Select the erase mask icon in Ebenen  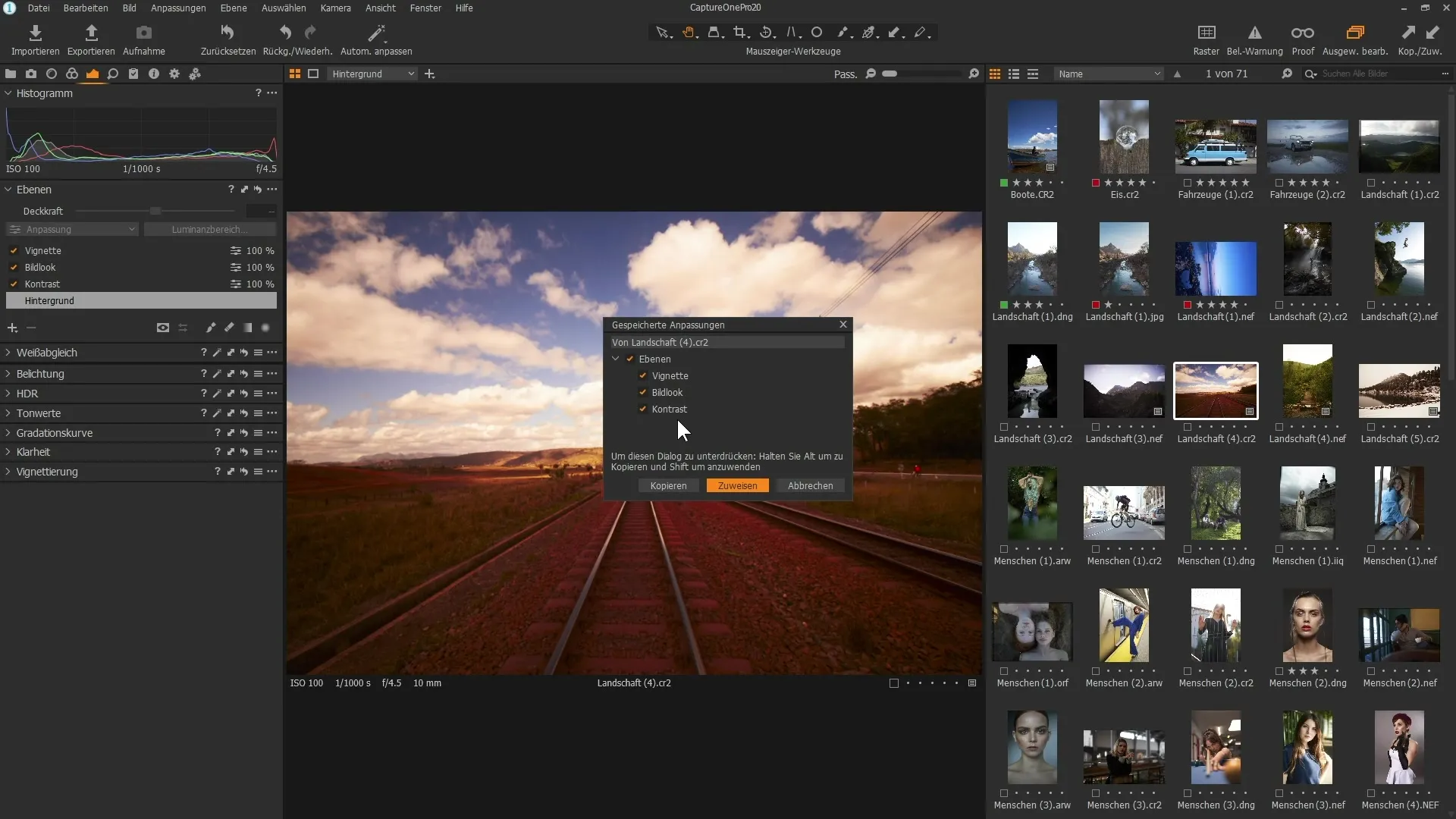point(229,328)
